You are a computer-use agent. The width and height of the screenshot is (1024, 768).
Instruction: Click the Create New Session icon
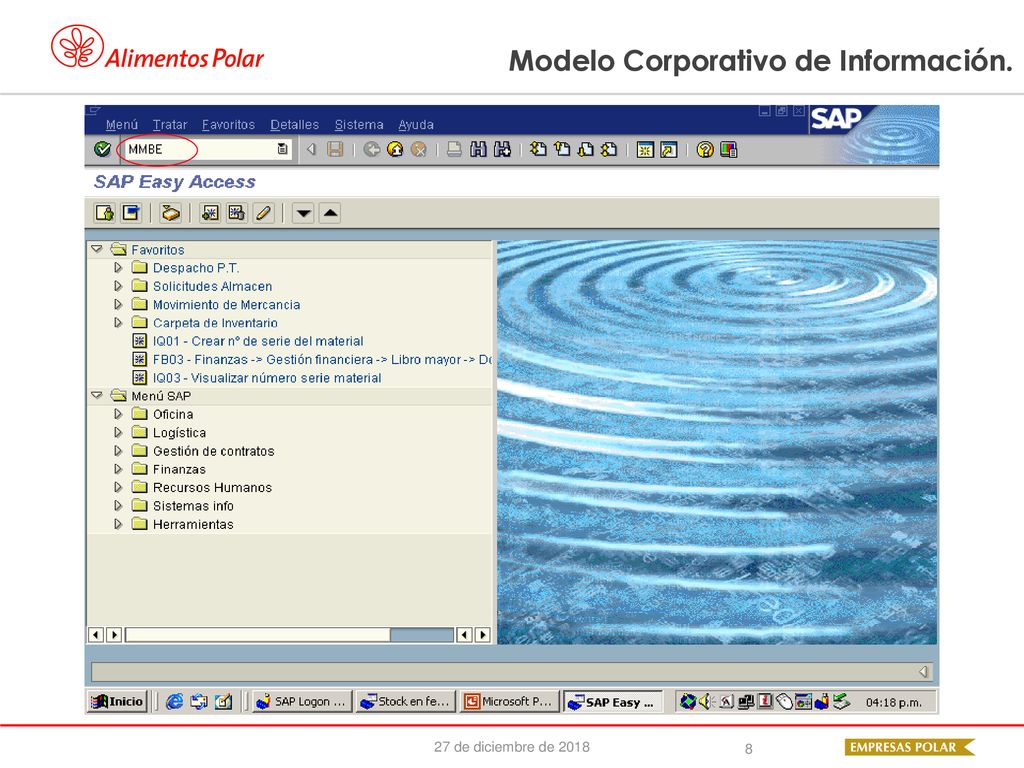pyautogui.click(x=645, y=150)
